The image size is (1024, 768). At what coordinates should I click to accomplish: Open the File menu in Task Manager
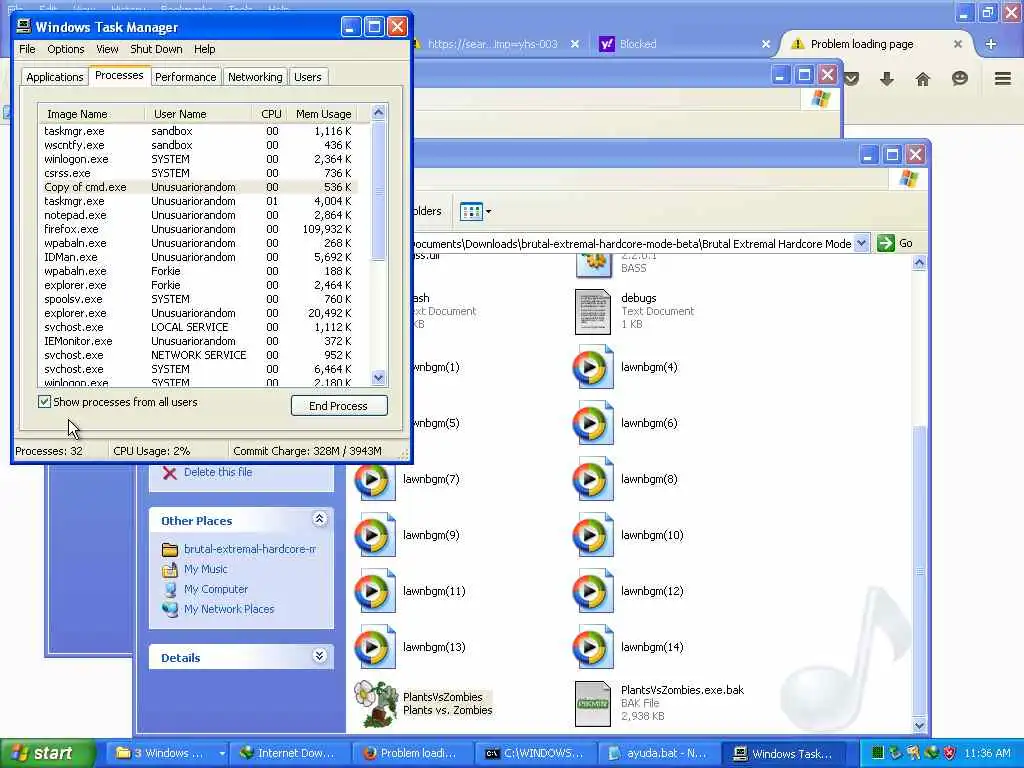click(x=27, y=49)
